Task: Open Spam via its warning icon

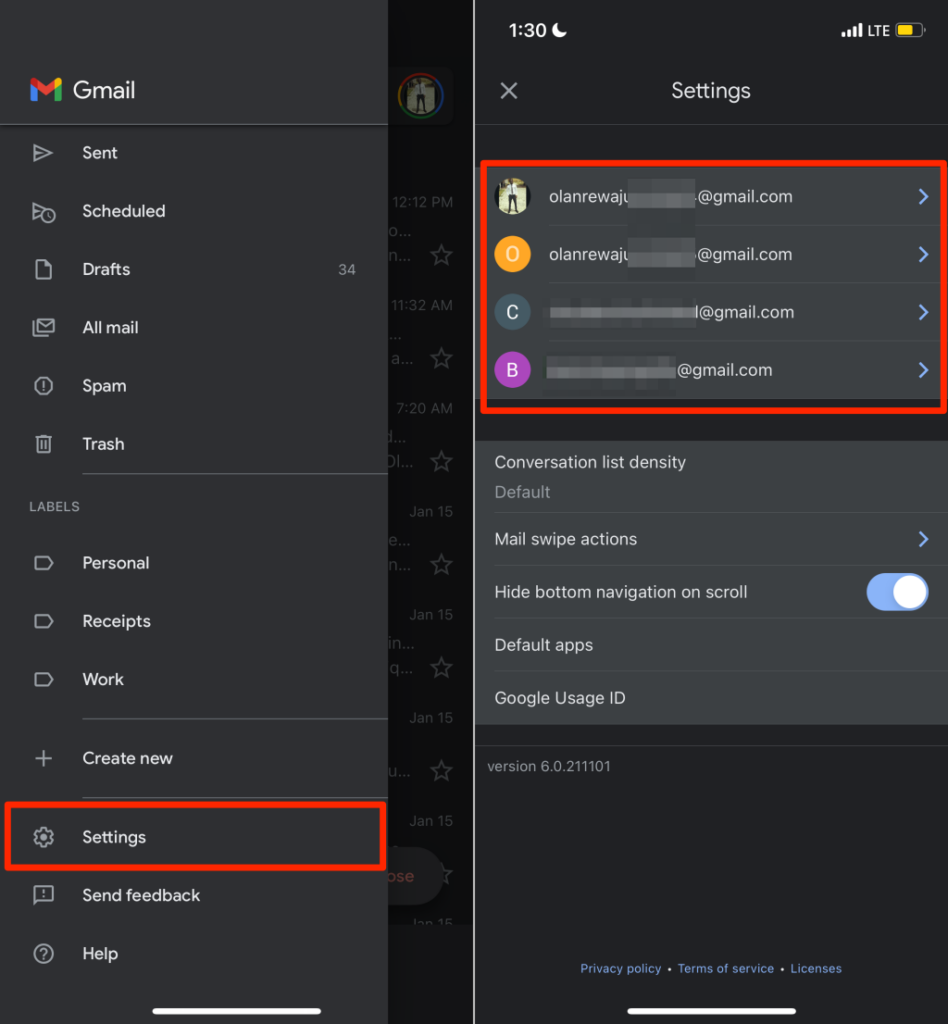Action: click(43, 385)
